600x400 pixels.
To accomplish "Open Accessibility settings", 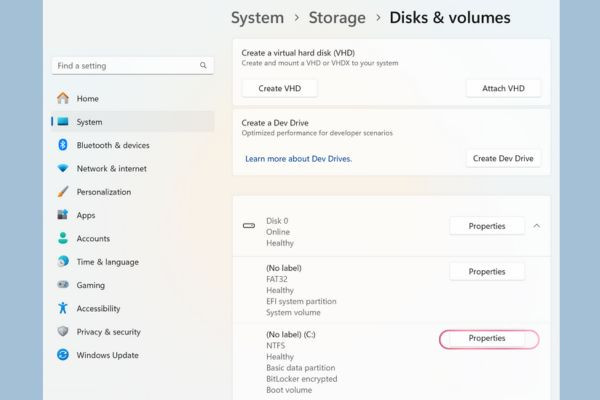I will coord(132,309).
